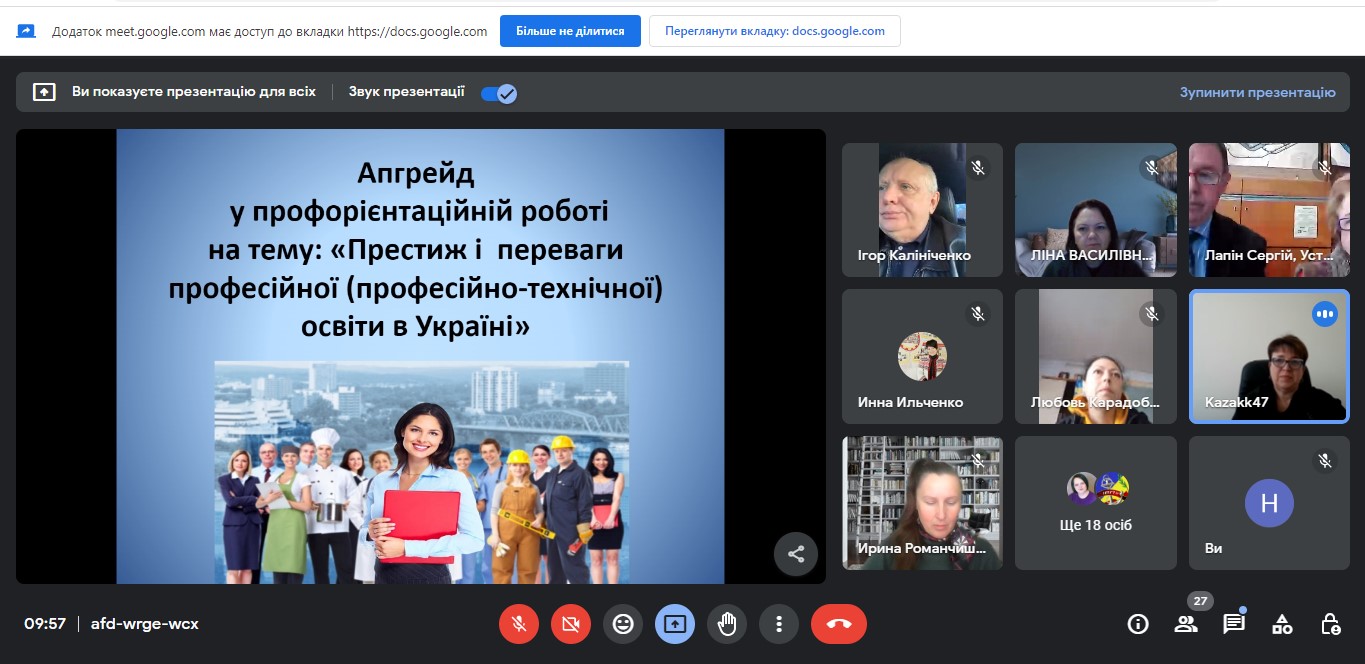This screenshot has width=1365, height=664.
Task: Click 'Більше не ділитися' button
Action: coord(570,31)
